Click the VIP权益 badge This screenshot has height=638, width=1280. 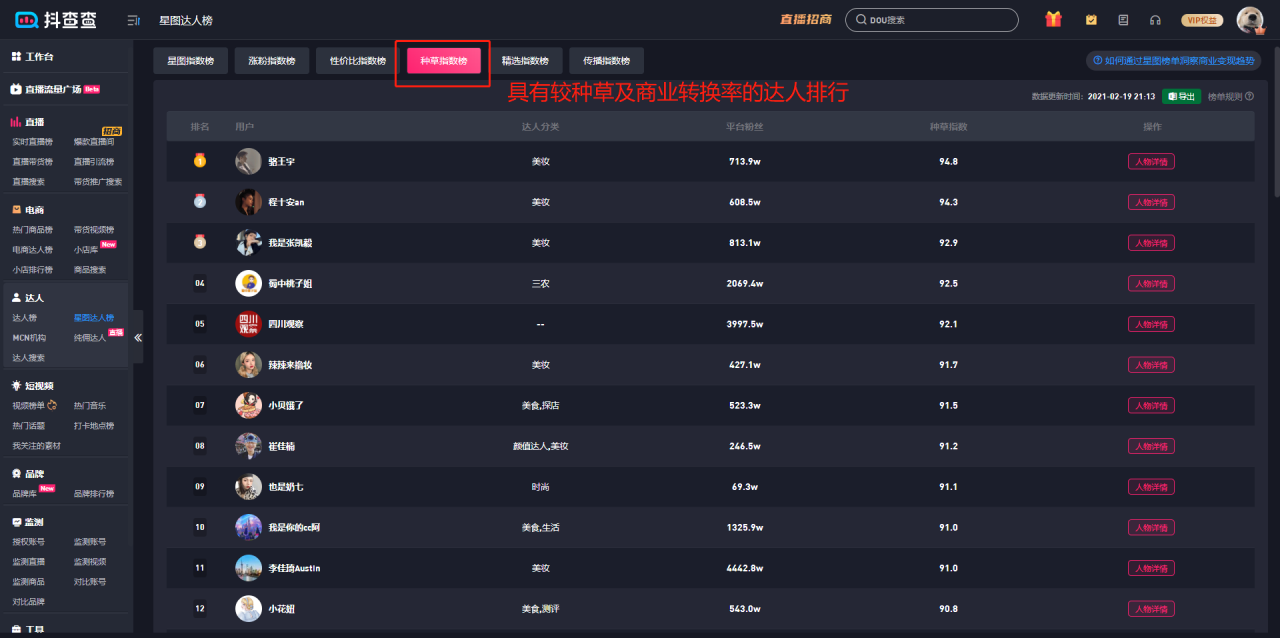click(x=1202, y=20)
